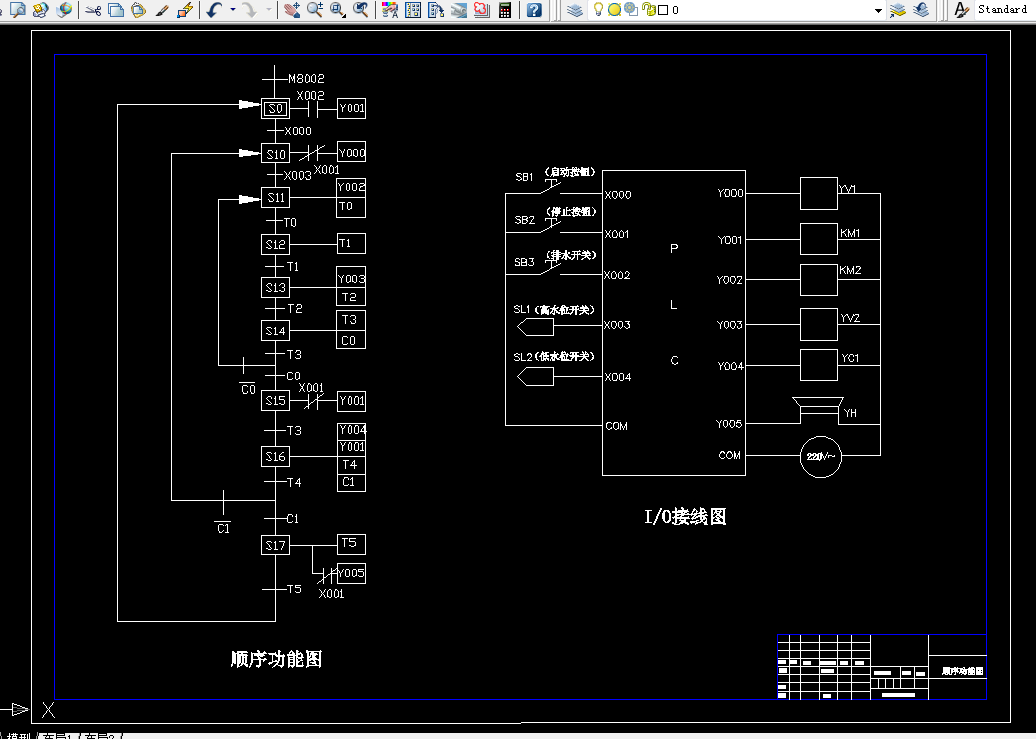Toggle layer 0 on/off lightbulb

[x=598, y=9]
